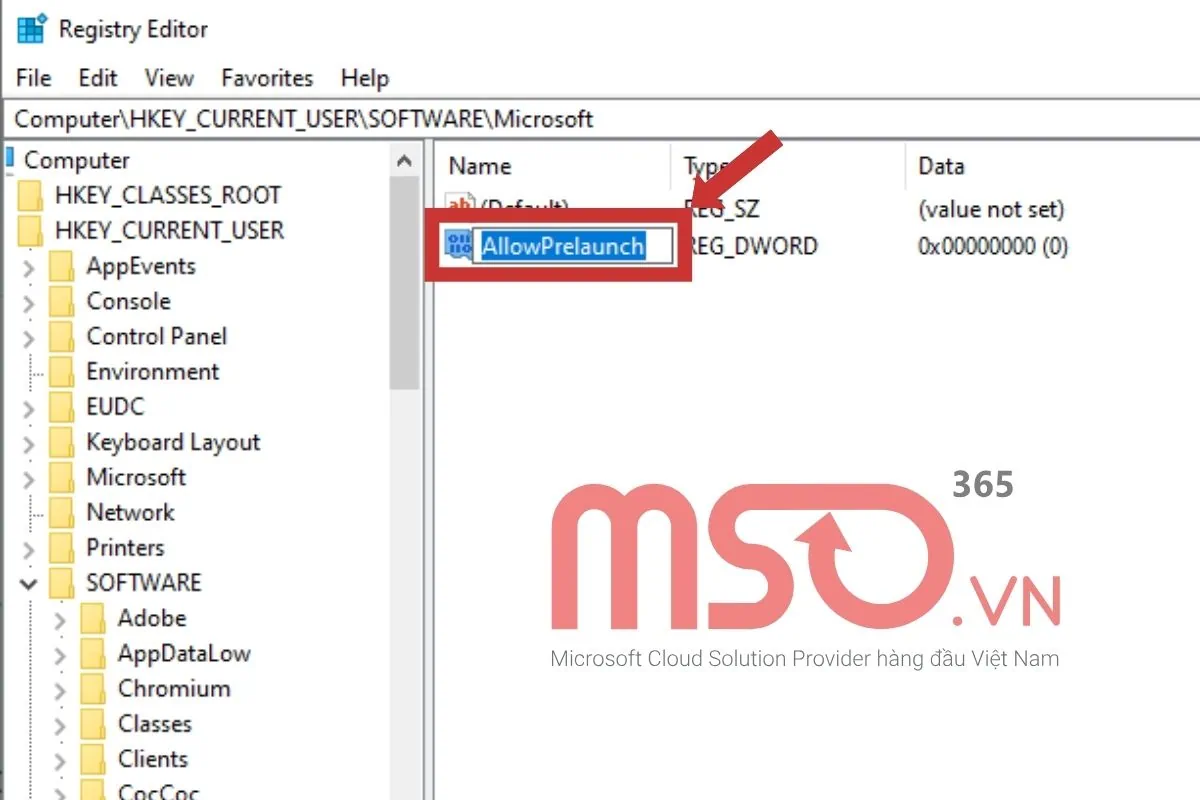Image resolution: width=1200 pixels, height=800 pixels.
Task: Click the AllowPrelaunch DWORD value icon
Action: click(x=459, y=245)
